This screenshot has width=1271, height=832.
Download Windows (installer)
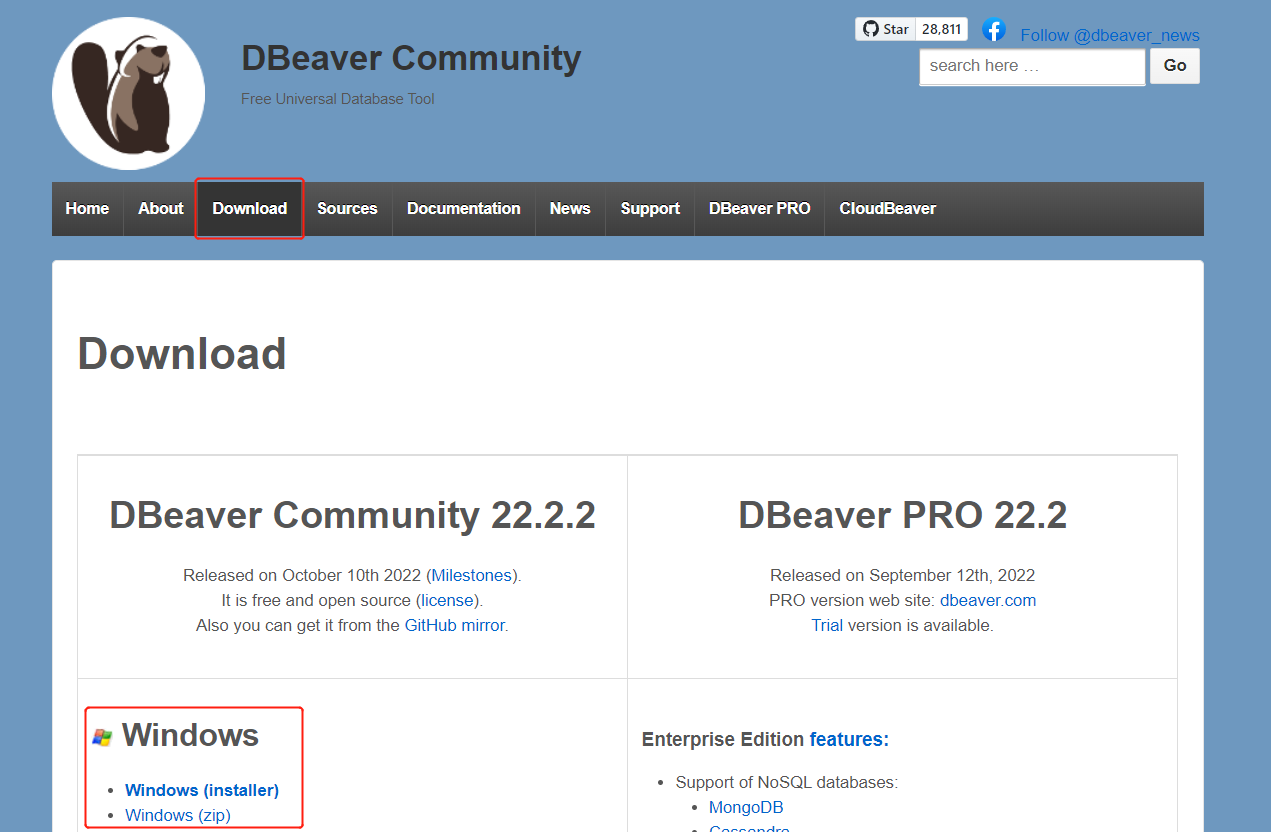coord(202,791)
